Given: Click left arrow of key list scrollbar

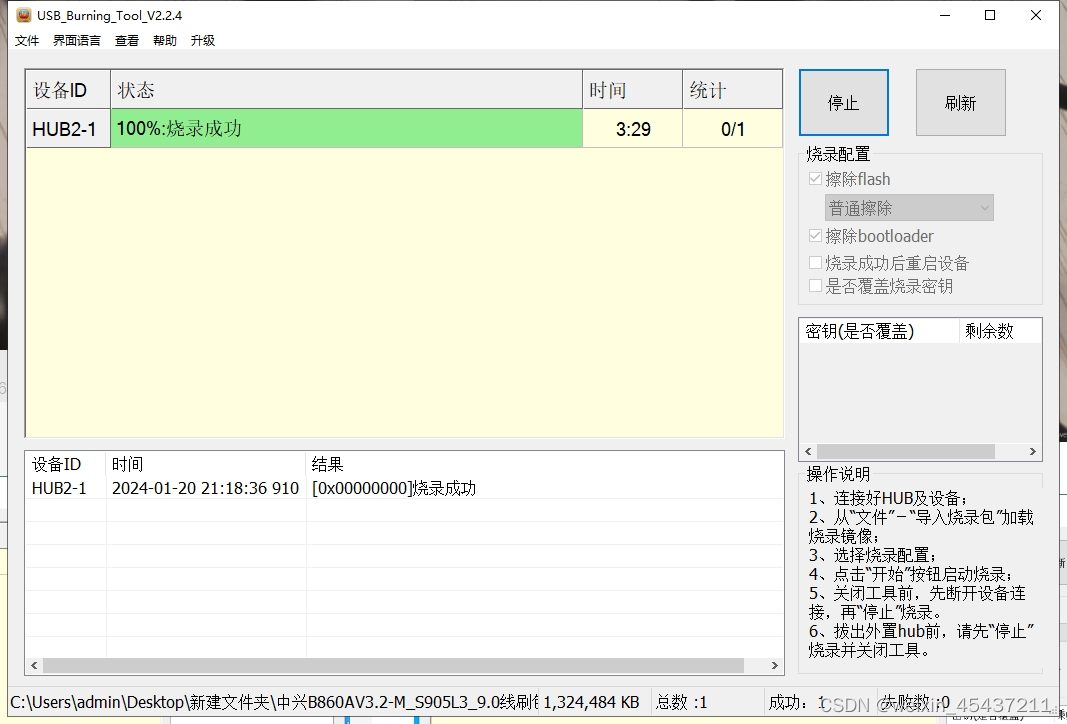Looking at the screenshot, I should tap(808, 452).
